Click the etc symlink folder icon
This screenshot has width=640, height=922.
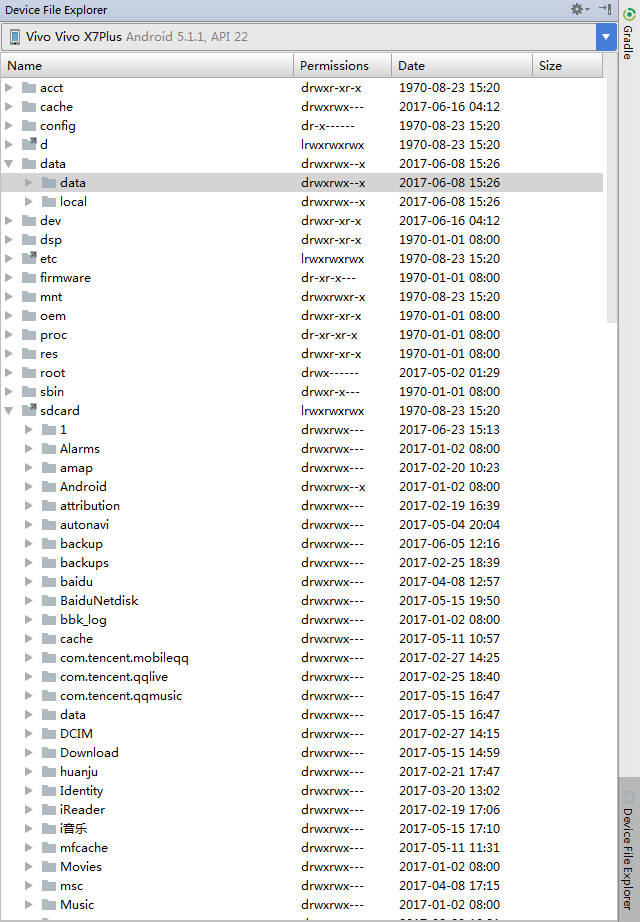click(29, 258)
